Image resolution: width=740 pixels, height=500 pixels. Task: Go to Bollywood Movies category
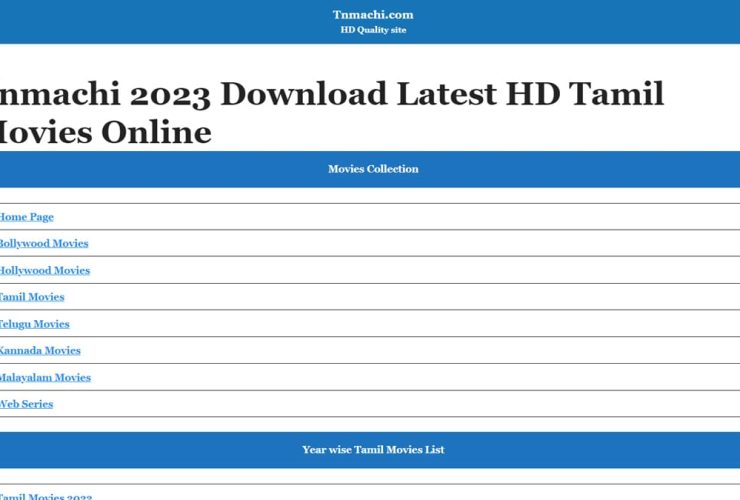click(44, 244)
